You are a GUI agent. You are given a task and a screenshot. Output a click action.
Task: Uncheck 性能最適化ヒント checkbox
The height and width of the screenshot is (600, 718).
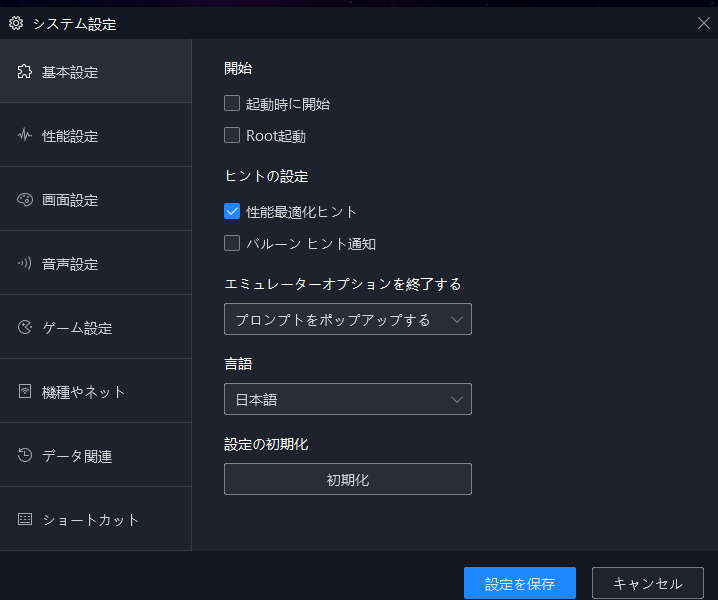coord(232,212)
